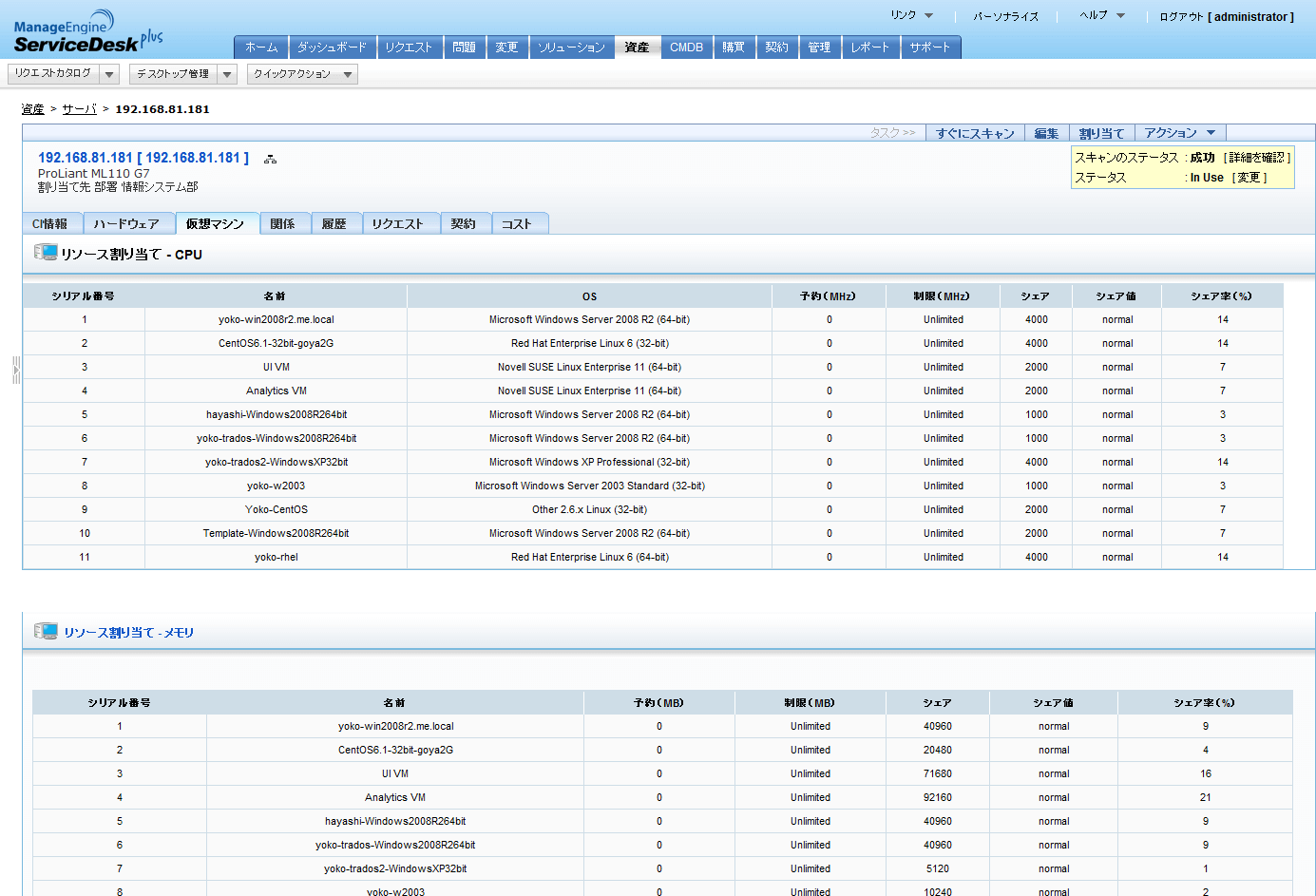Open the デスクトップ管理 dropdown arrow

pyautogui.click(x=227, y=74)
